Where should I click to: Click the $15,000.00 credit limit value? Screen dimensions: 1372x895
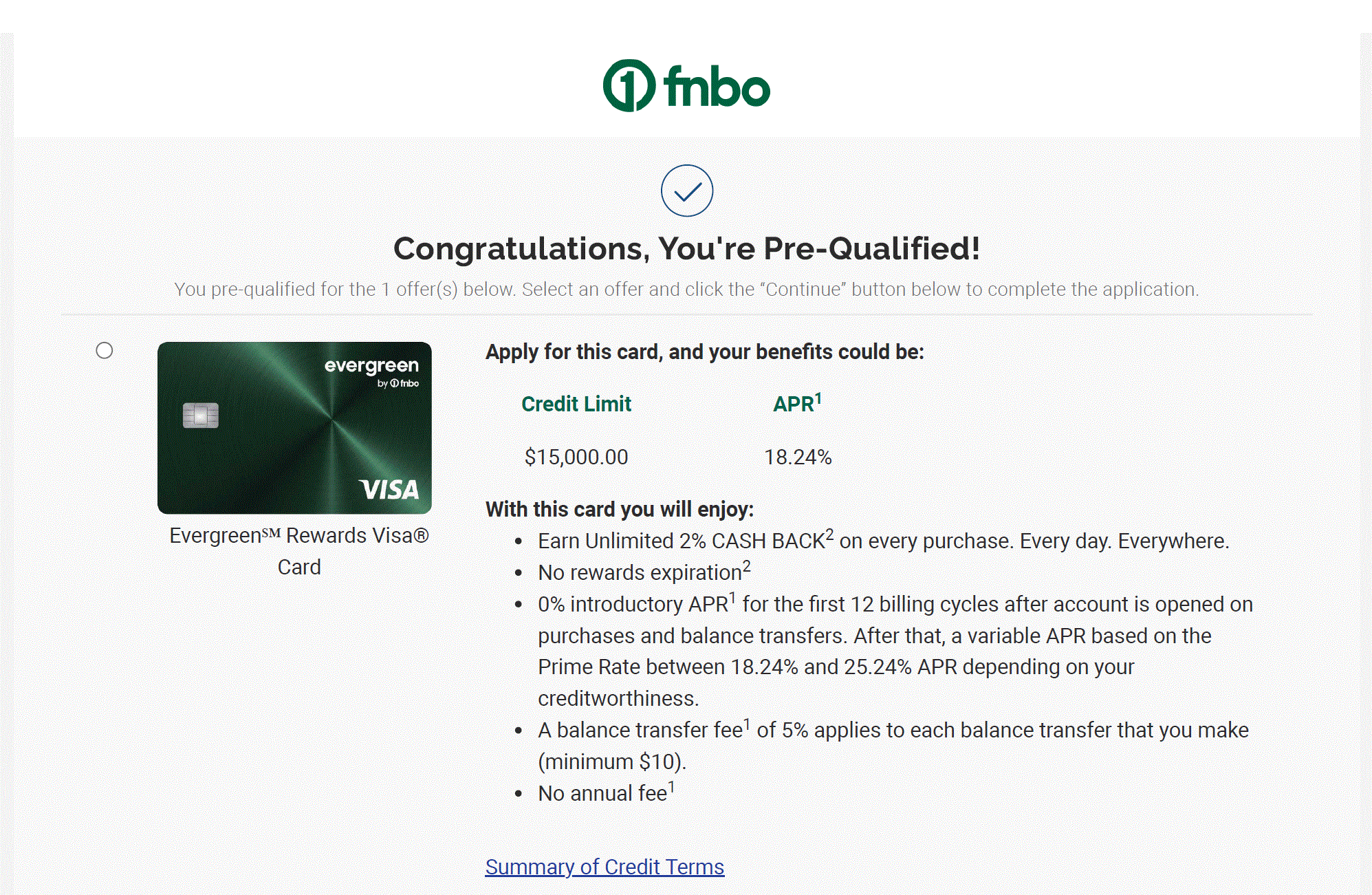576,456
